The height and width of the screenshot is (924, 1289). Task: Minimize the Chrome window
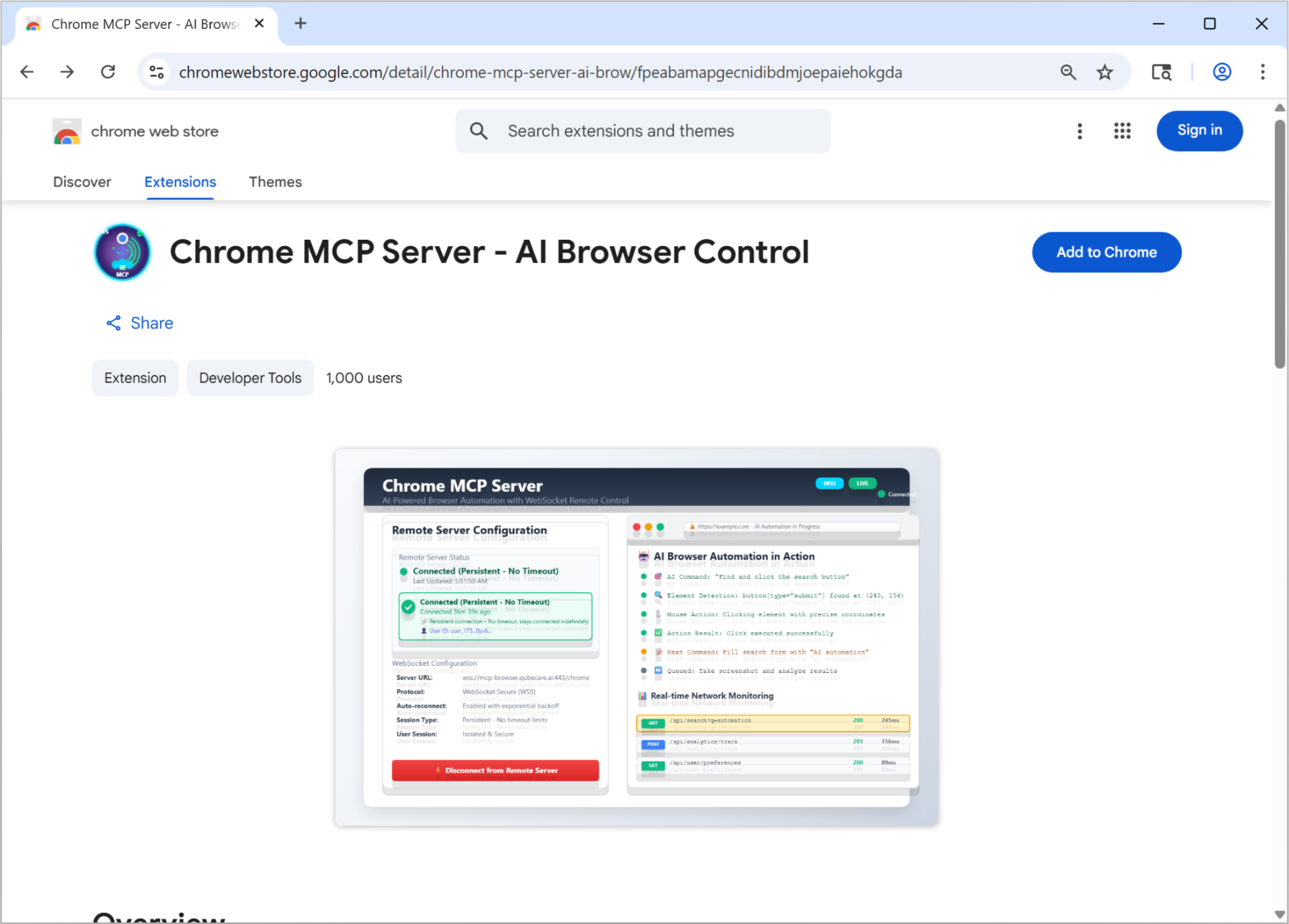click(1159, 24)
